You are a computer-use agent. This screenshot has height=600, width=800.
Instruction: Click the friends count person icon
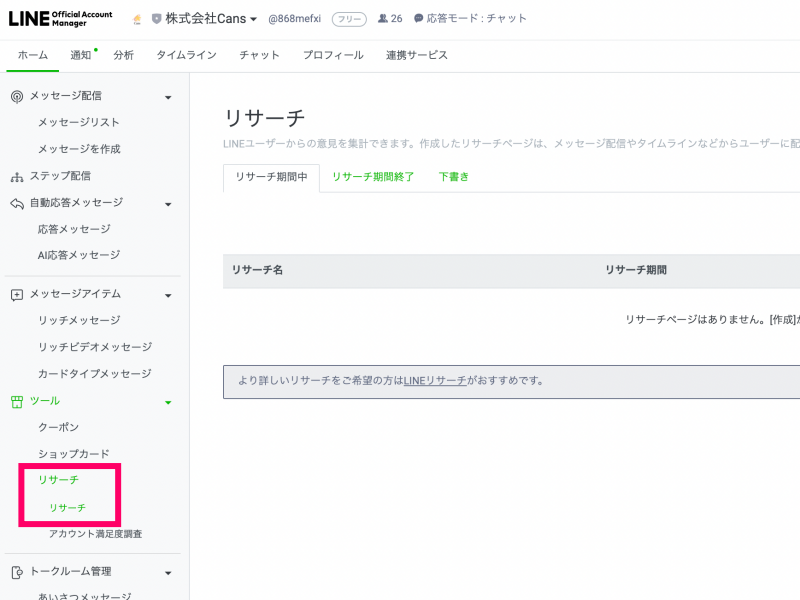(383, 19)
